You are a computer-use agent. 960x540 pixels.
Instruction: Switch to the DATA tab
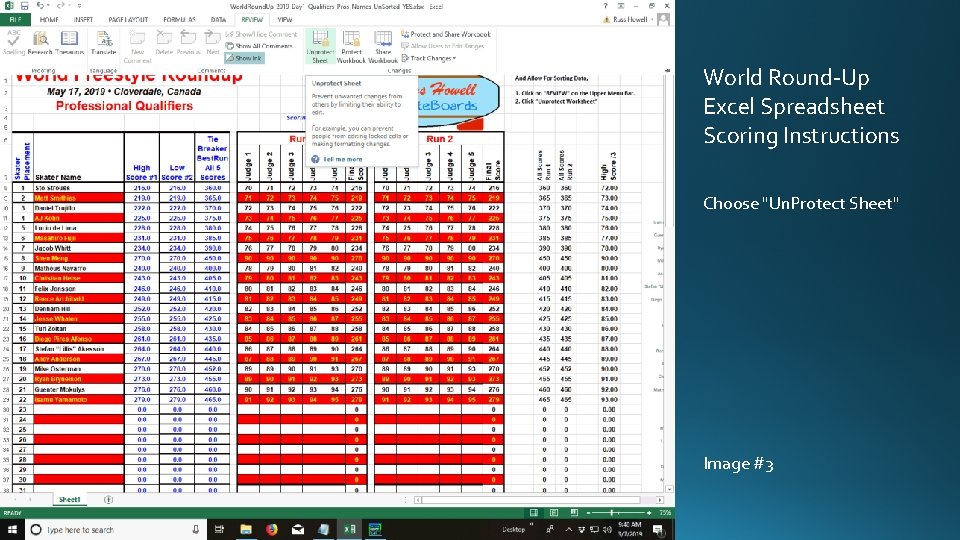tap(218, 20)
